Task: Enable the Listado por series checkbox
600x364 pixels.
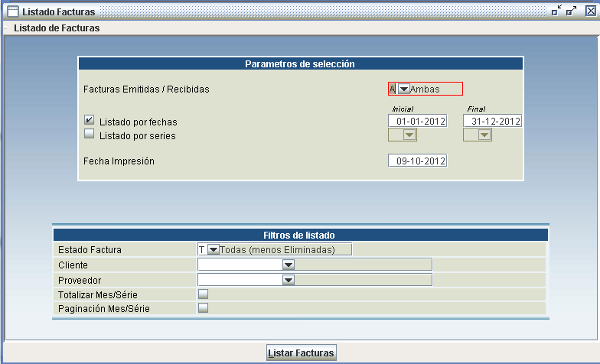Action: coord(89,134)
